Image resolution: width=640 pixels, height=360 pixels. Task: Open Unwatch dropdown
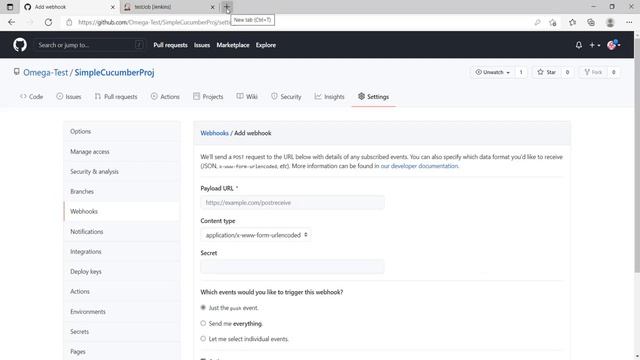[x=493, y=72]
